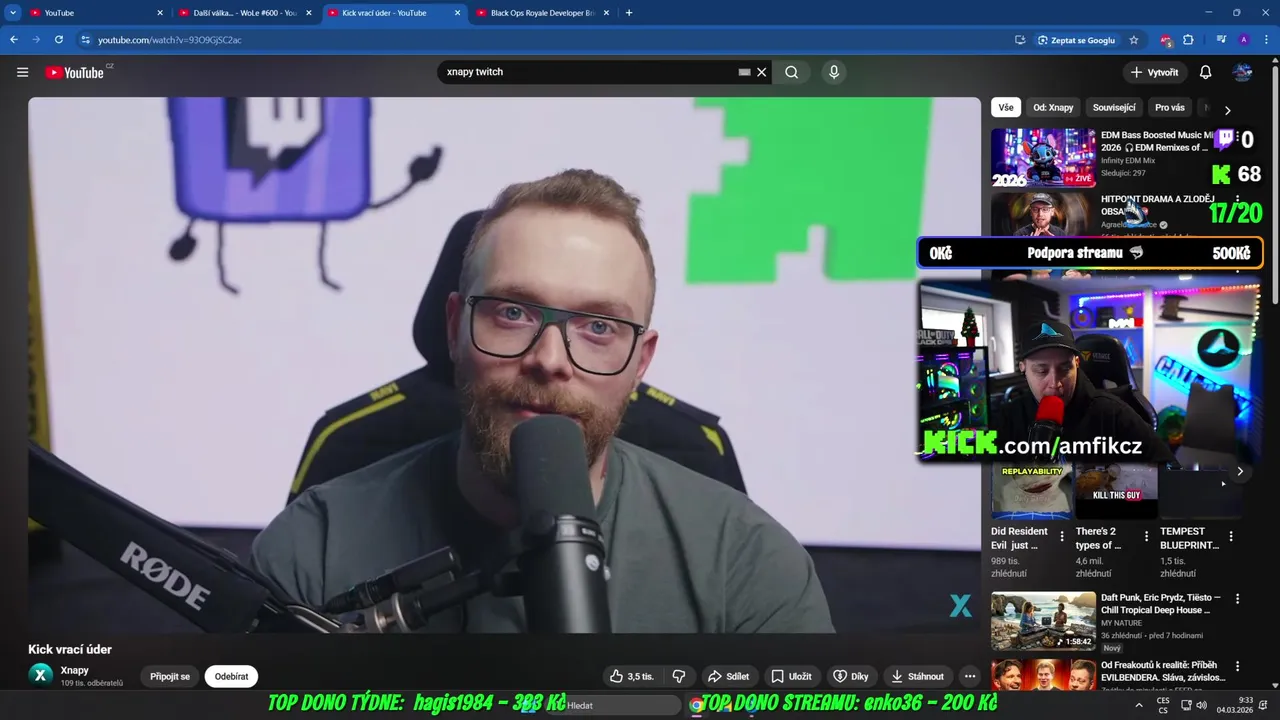Open options for 'TEMPEST BLUEPRINT' short

click(x=1231, y=537)
